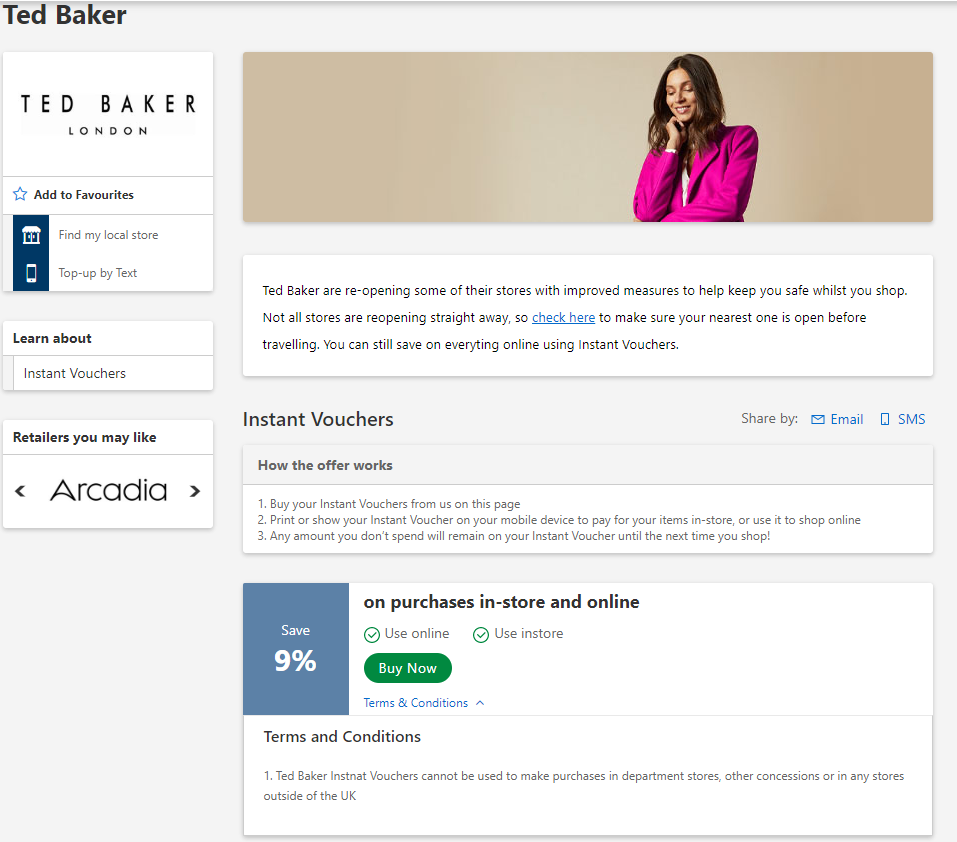
Task: Click the mobile phone icon beside Top-up by Text
Action: click(x=31, y=273)
